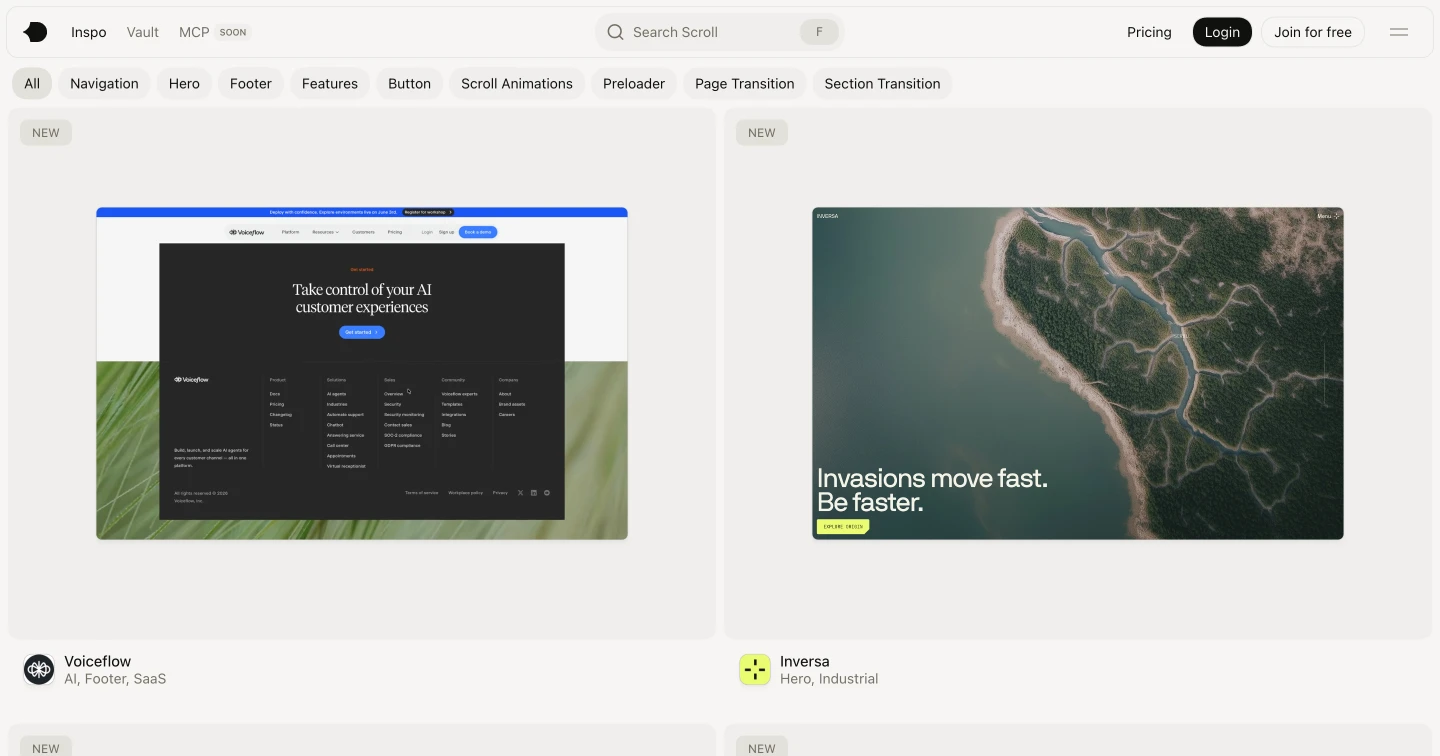Click the Voiceflow title text
This screenshot has width=1440, height=756.
point(98,661)
